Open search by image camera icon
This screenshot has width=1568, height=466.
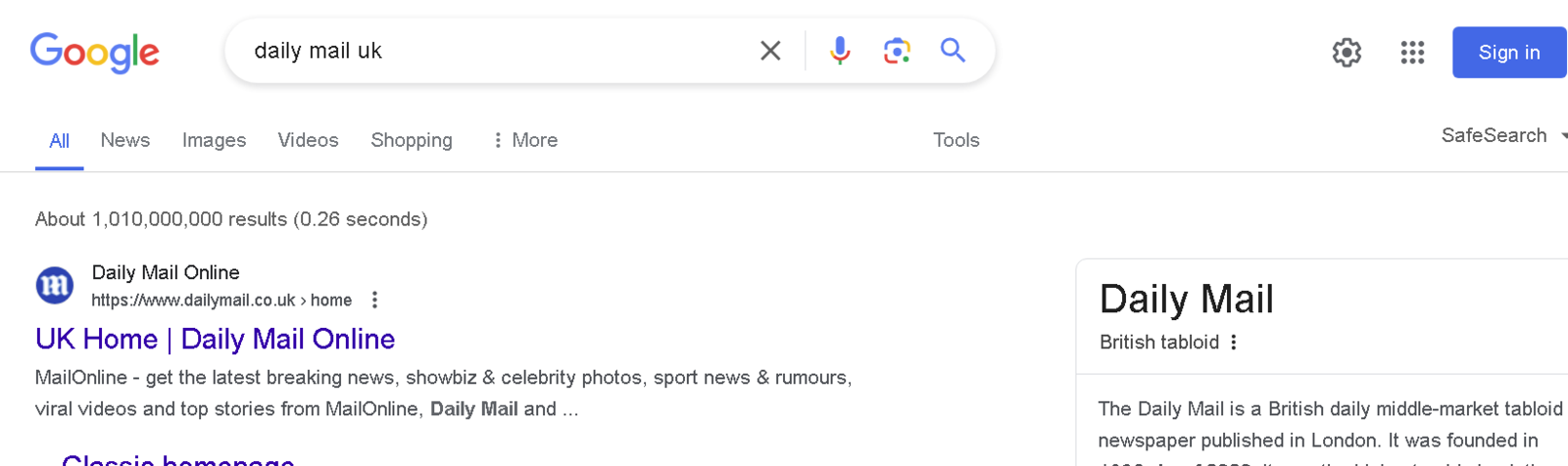(x=897, y=51)
